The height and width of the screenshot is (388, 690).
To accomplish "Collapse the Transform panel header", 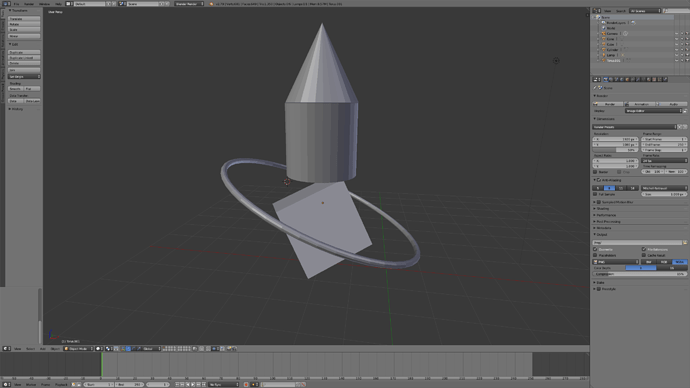I will pyautogui.click(x=18, y=10).
